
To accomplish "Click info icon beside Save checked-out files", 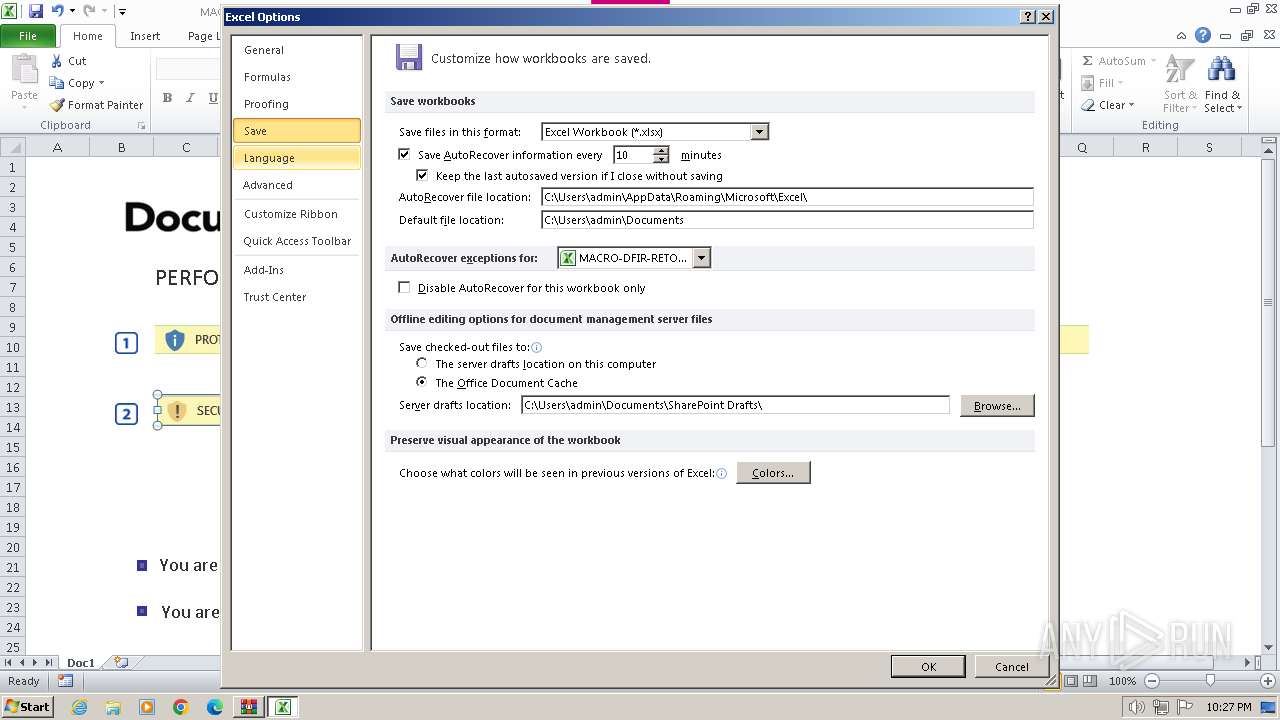I will tap(536, 347).
